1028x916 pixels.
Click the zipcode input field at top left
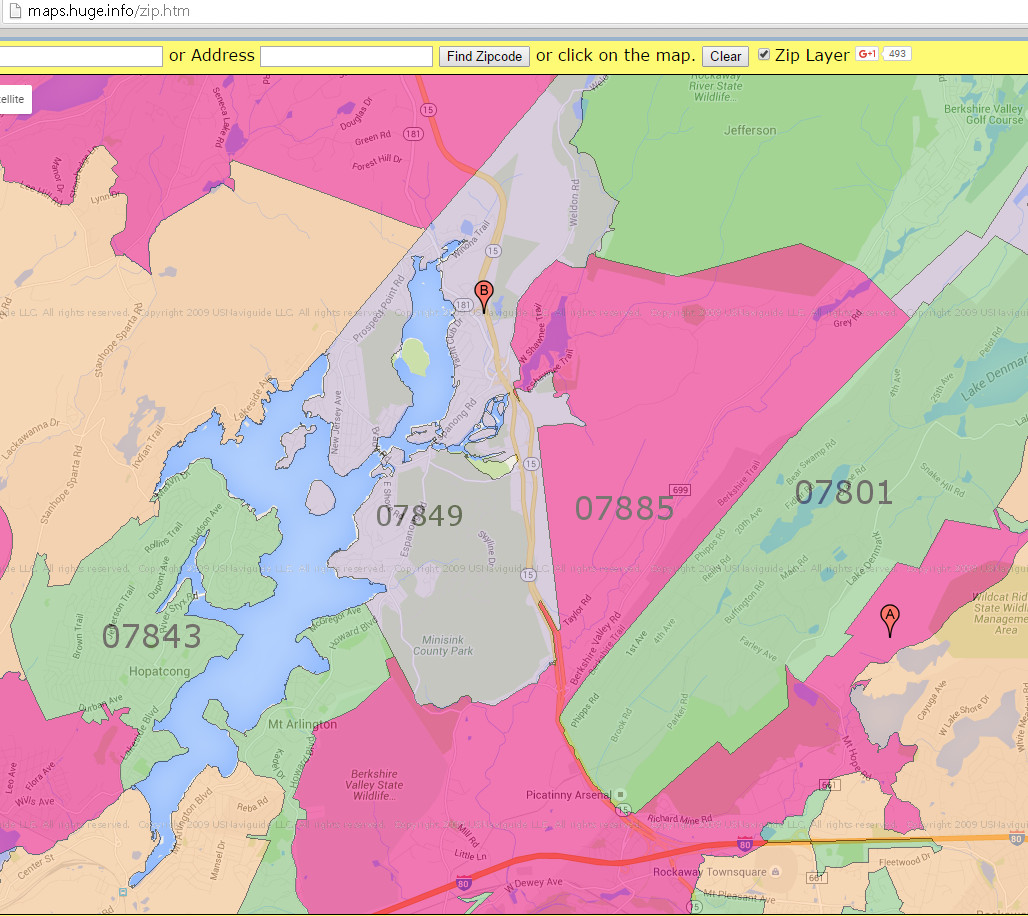tap(82, 56)
